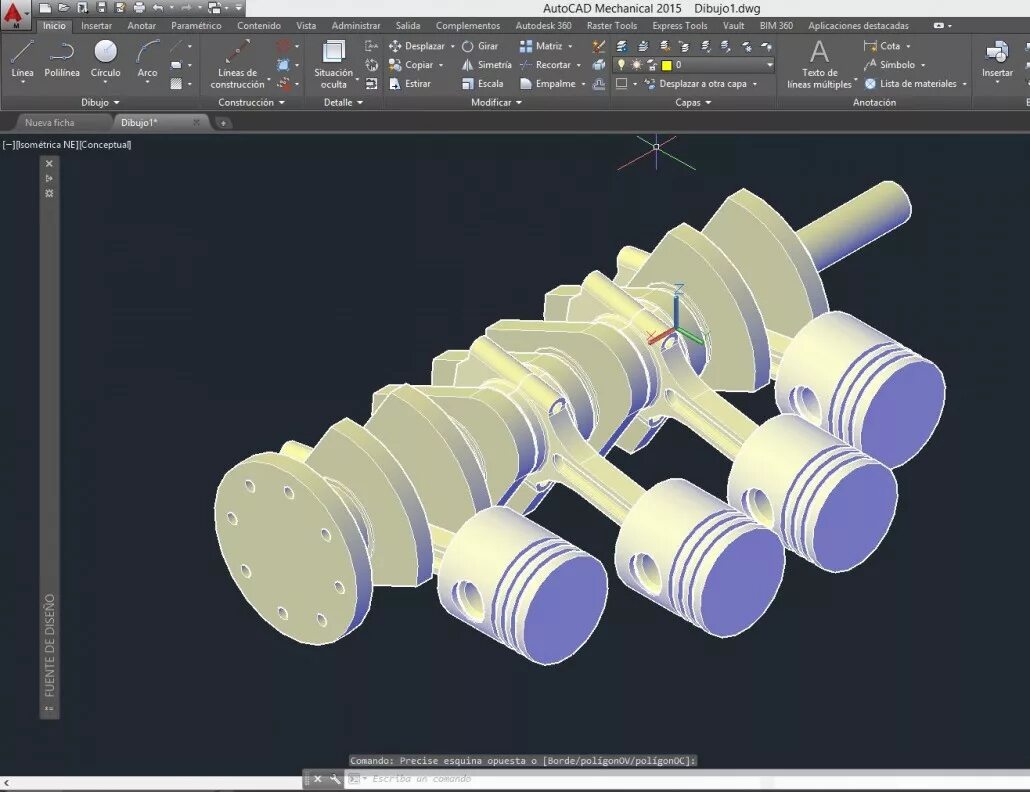Expand the Detalle panel
The width and height of the screenshot is (1030, 792).
(343, 102)
